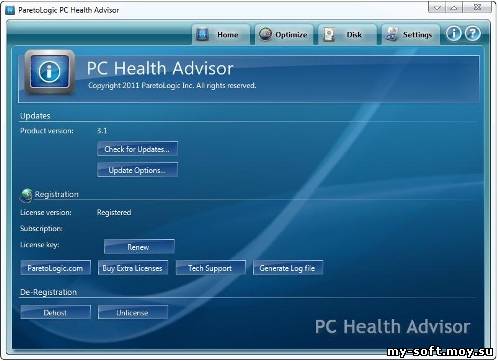Open the round info icon at top right

click(x=454, y=33)
